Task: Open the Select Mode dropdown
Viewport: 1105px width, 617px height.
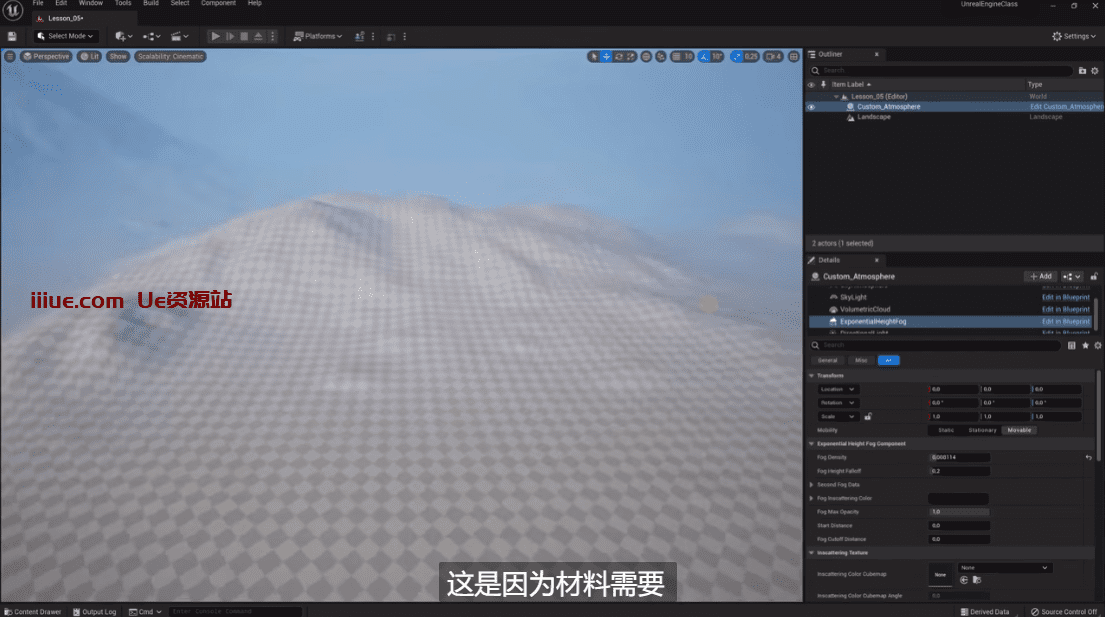Action: point(65,36)
